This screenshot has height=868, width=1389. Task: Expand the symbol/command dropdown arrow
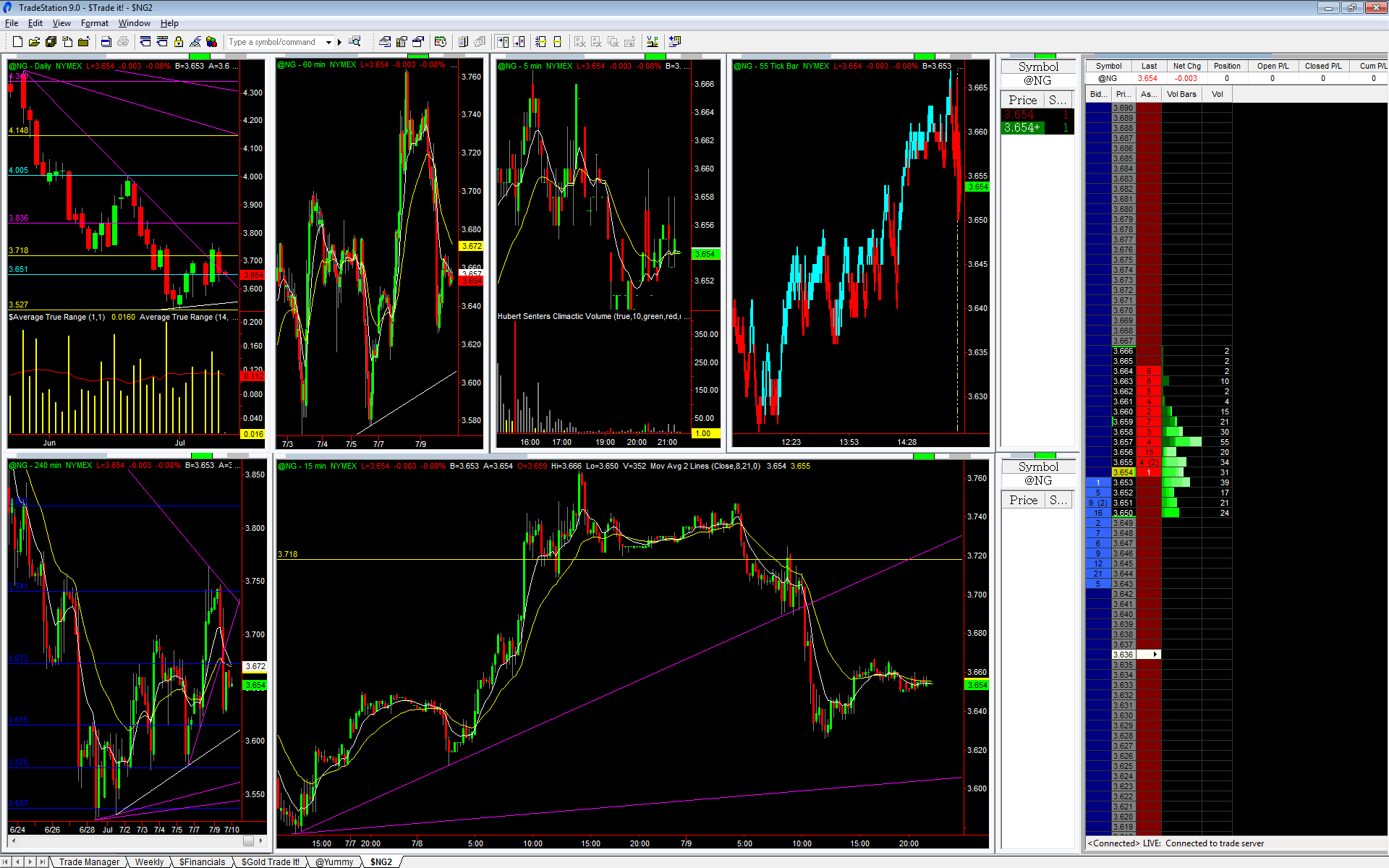click(x=328, y=42)
